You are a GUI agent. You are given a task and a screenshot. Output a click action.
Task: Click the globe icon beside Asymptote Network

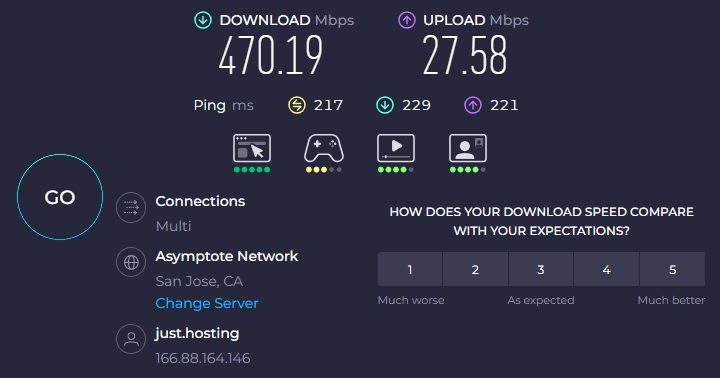131,262
